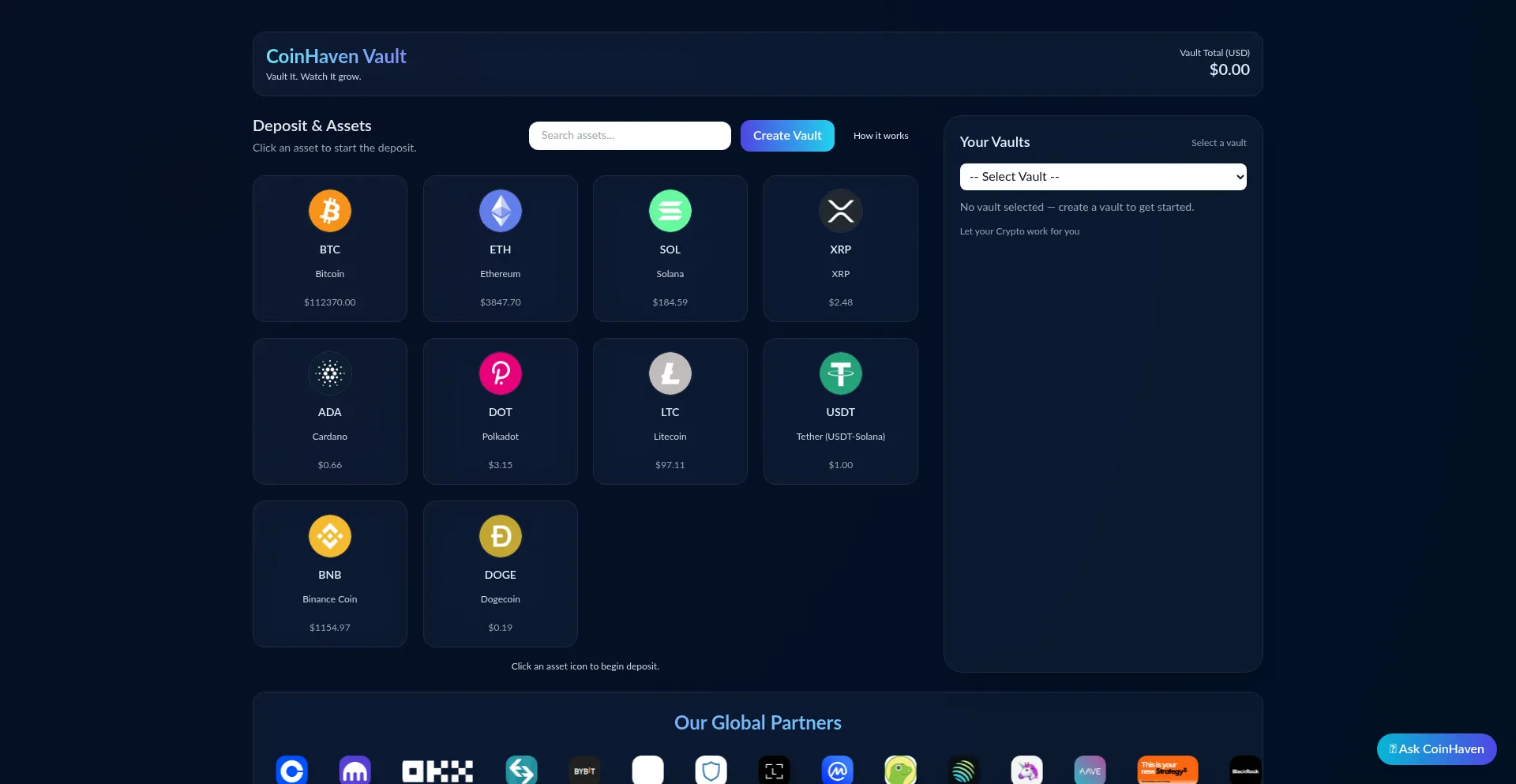This screenshot has height=784, width=1516.
Task: Open the Coinbase partner logo
Action: (292, 771)
